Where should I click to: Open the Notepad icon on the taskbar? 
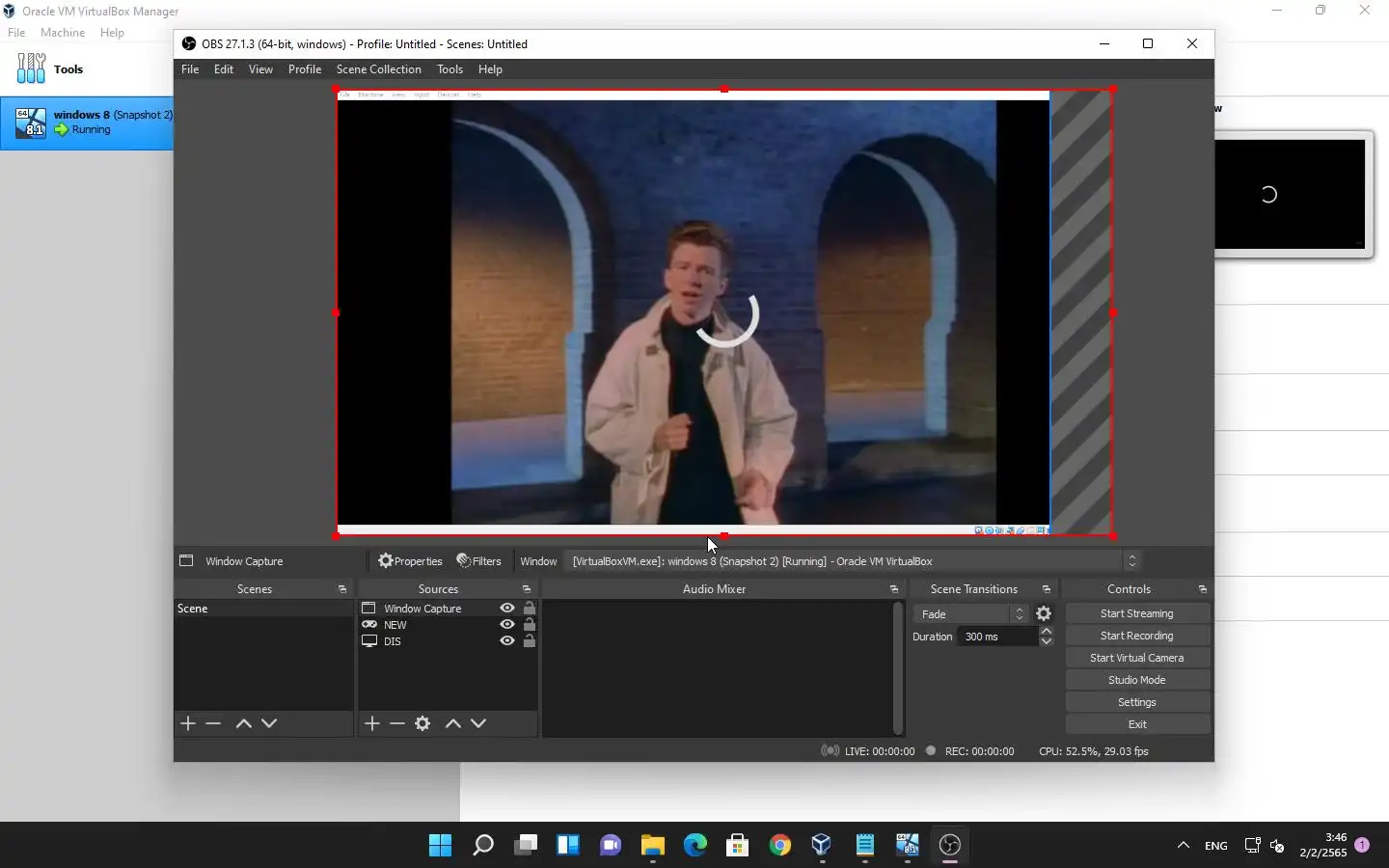click(x=865, y=846)
